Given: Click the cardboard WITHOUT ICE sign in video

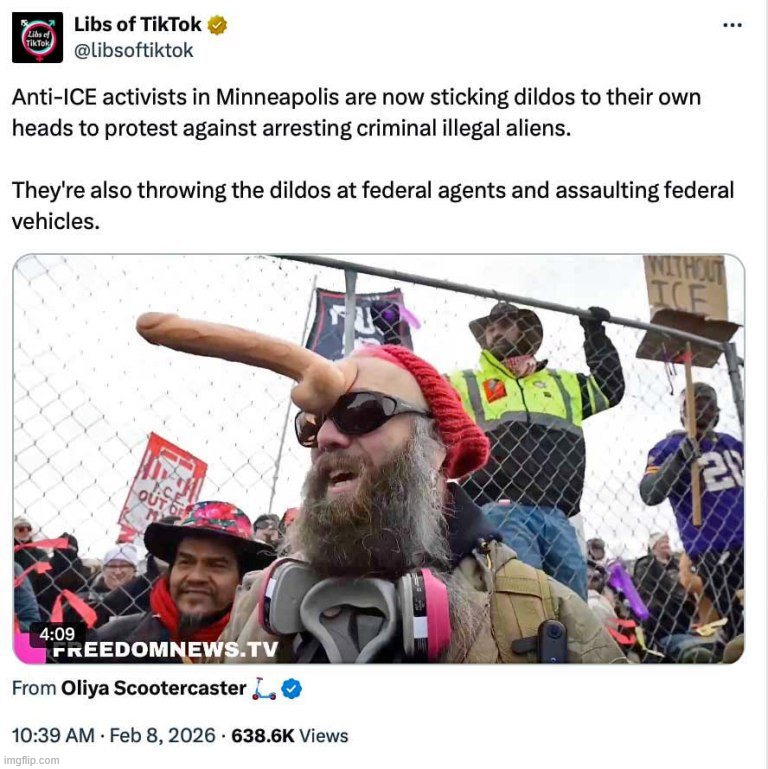Looking at the screenshot, I should [x=685, y=287].
